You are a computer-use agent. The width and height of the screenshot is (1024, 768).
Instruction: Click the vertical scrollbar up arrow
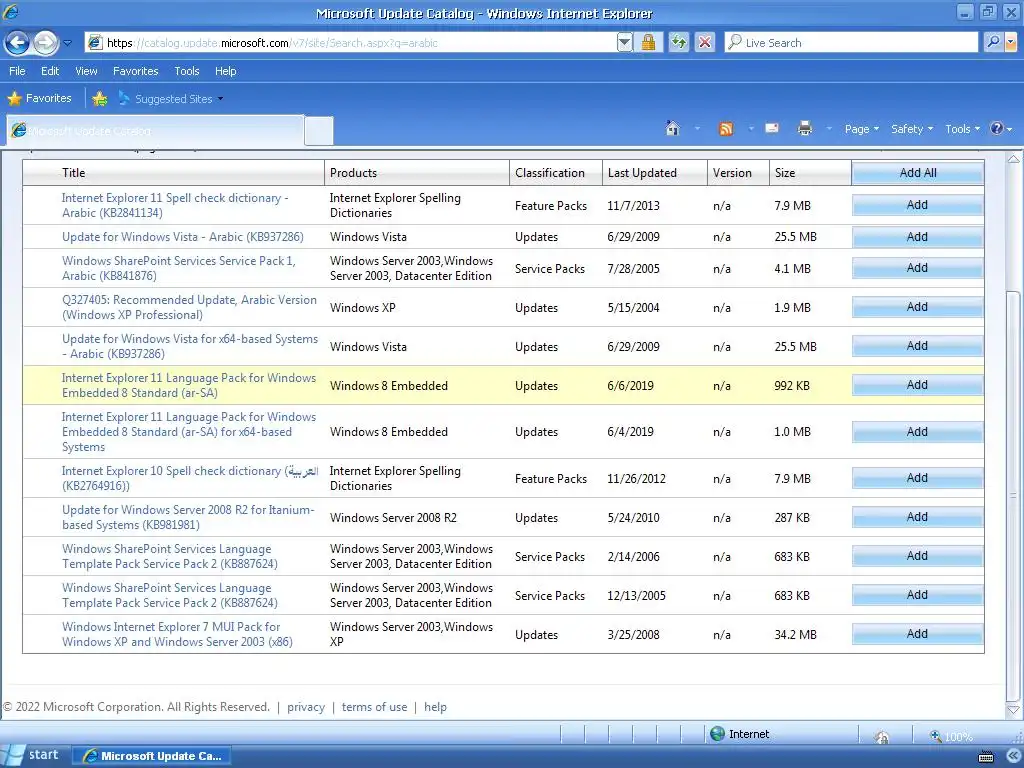(1014, 158)
